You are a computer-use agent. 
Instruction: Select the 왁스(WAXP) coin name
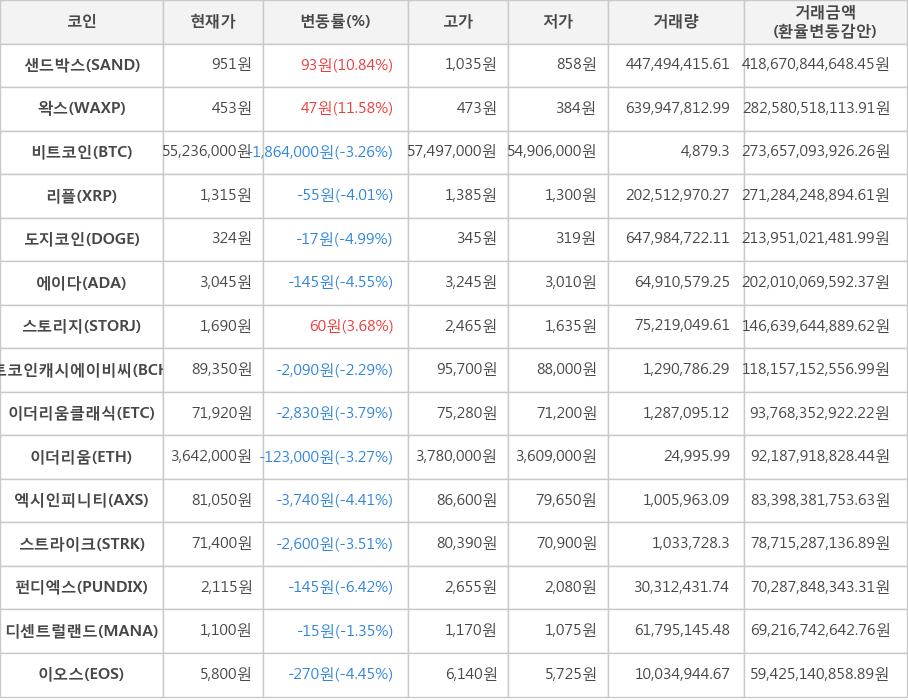click(82, 108)
